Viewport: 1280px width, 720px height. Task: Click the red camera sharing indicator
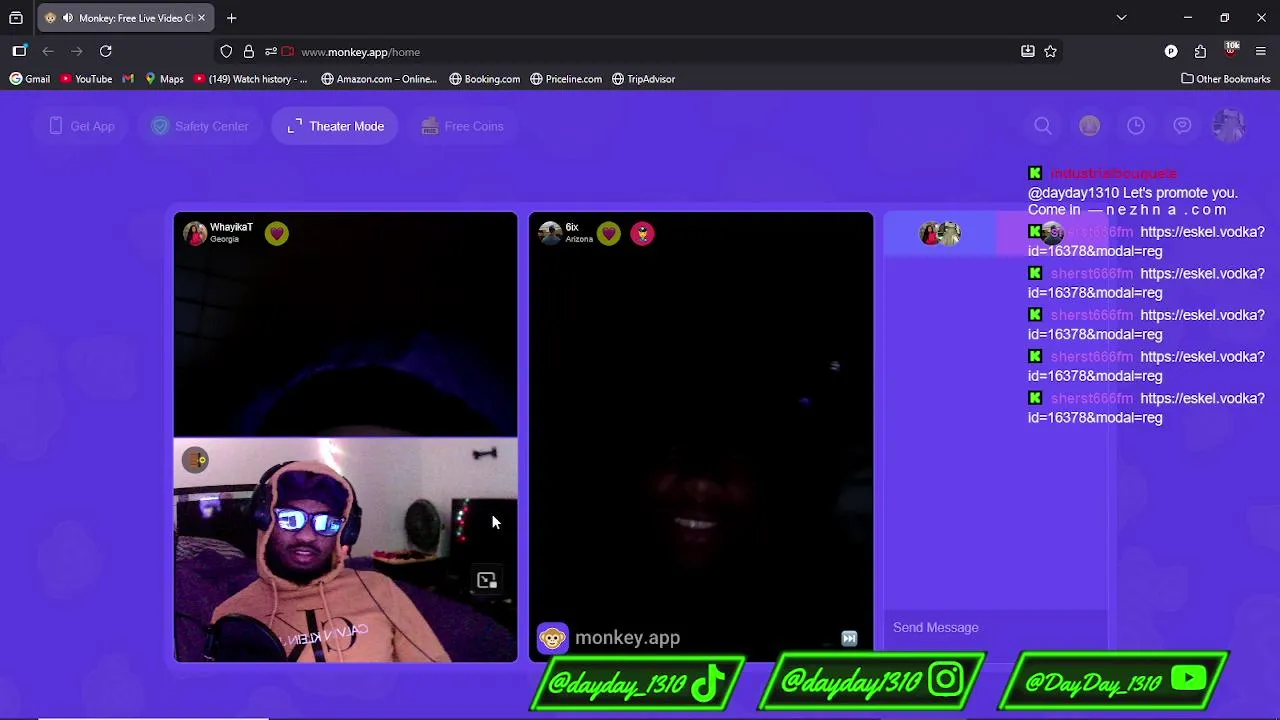click(288, 52)
